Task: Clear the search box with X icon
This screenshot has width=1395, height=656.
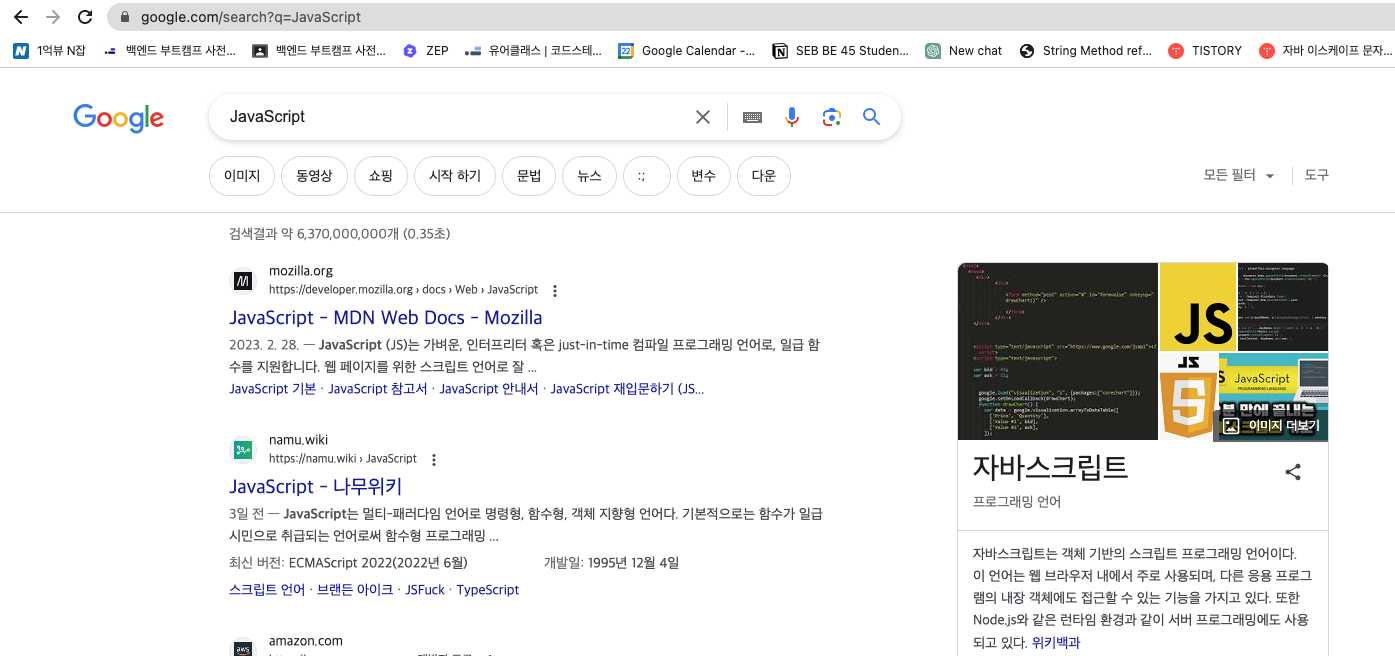Action: coord(703,117)
